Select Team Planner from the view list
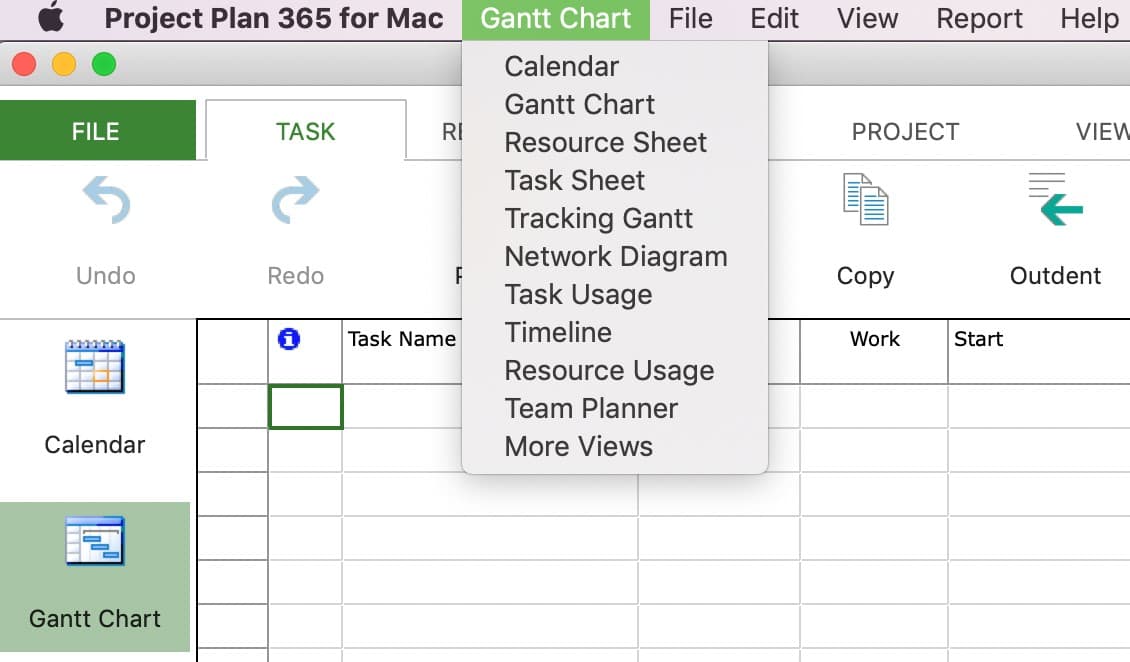The width and height of the screenshot is (1130, 662). 591,408
